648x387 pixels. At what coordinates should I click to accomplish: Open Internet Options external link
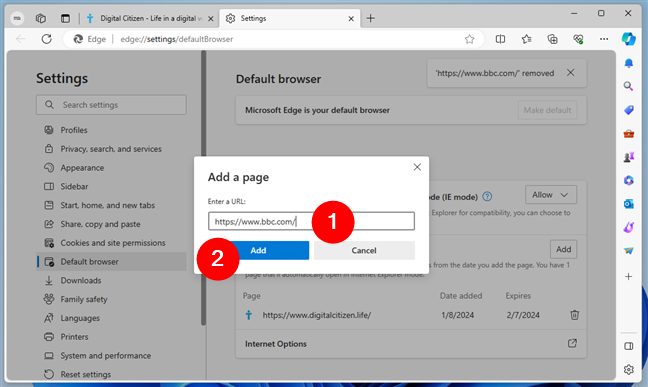click(572, 343)
